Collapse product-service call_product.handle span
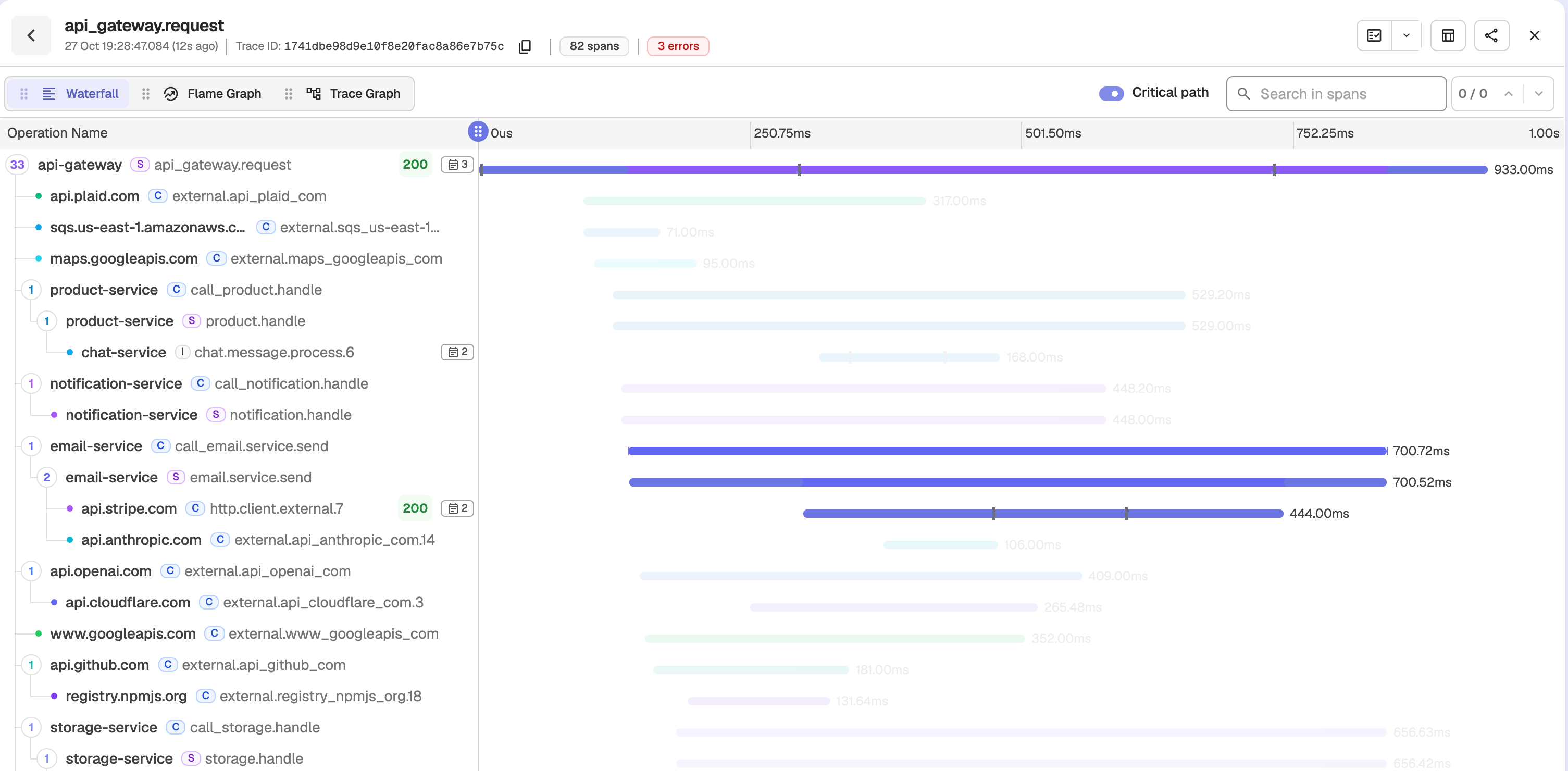Viewport: 1568px width, 771px height. tap(31, 290)
